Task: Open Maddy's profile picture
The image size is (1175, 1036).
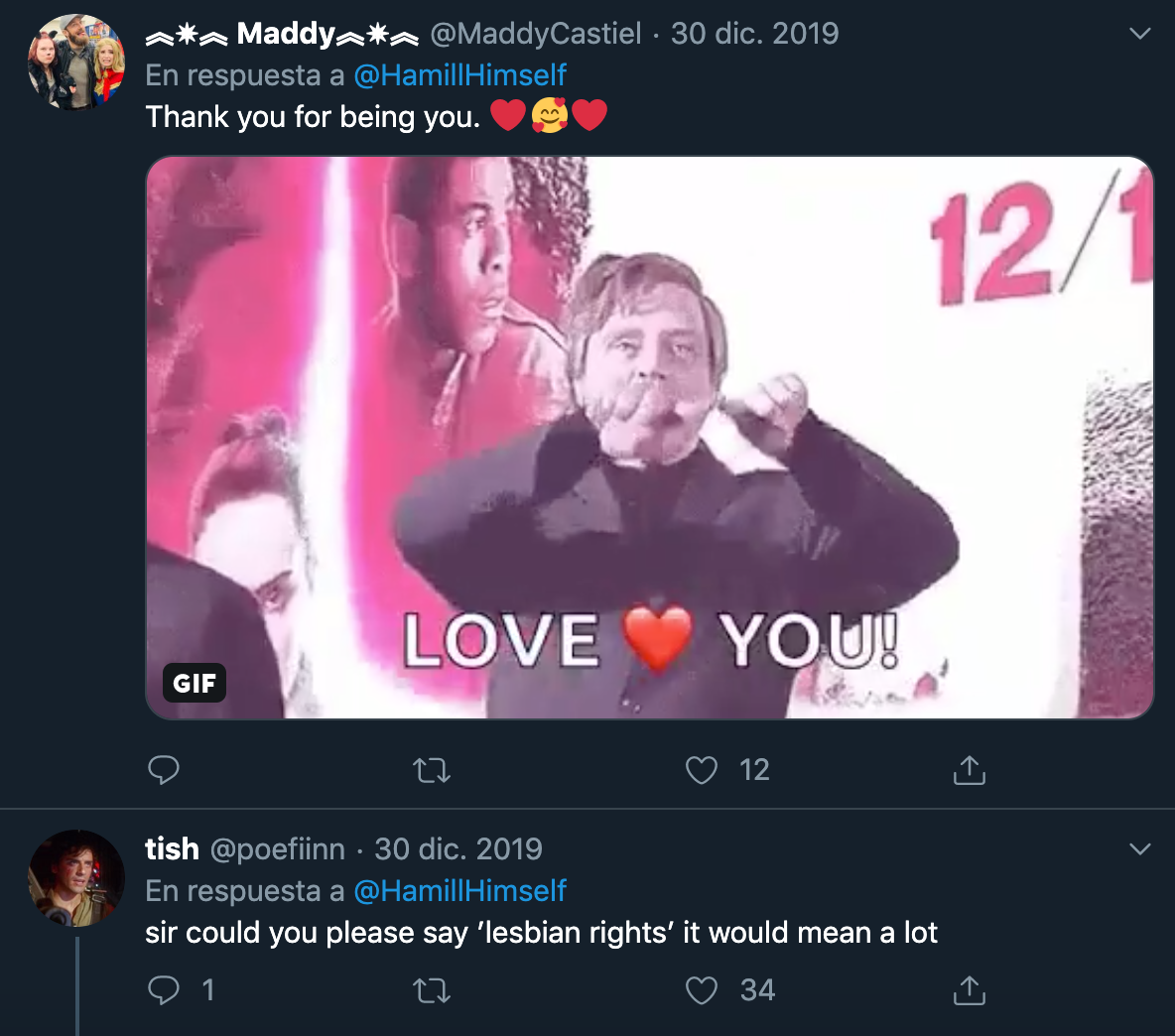Action: click(x=76, y=62)
